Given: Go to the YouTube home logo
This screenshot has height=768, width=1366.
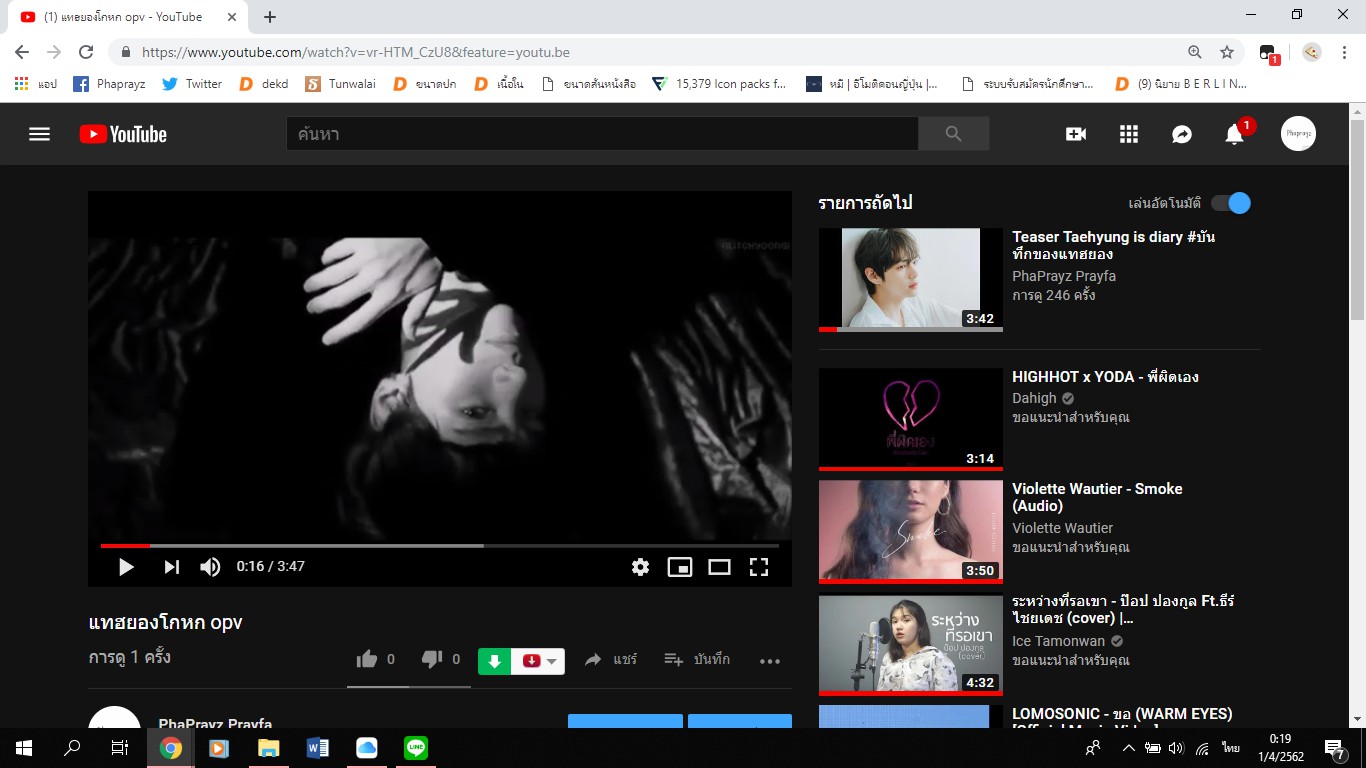Looking at the screenshot, I should [123, 134].
